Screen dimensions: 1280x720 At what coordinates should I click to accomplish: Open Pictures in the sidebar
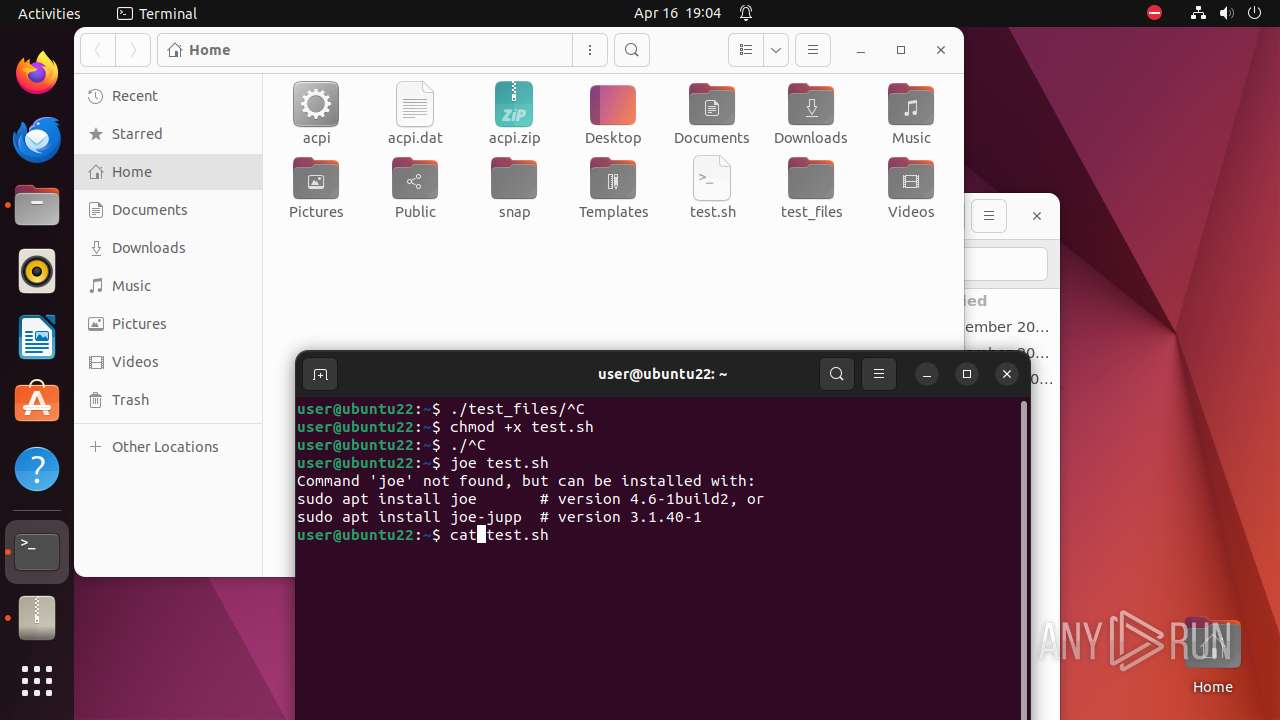(x=168, y=324)
